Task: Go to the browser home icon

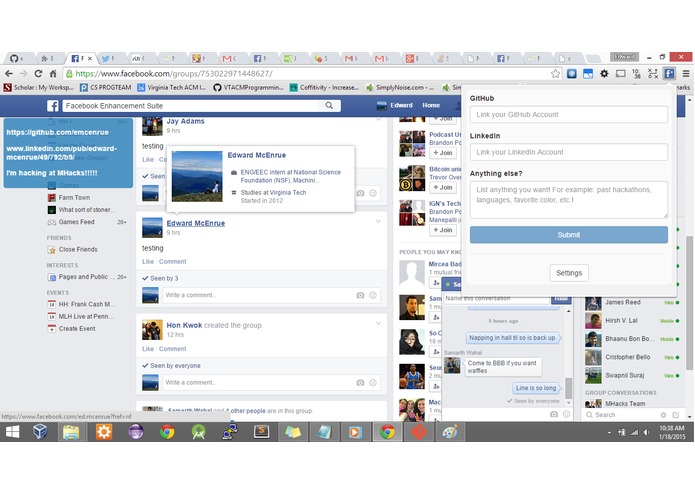Action: click(53, 74)
